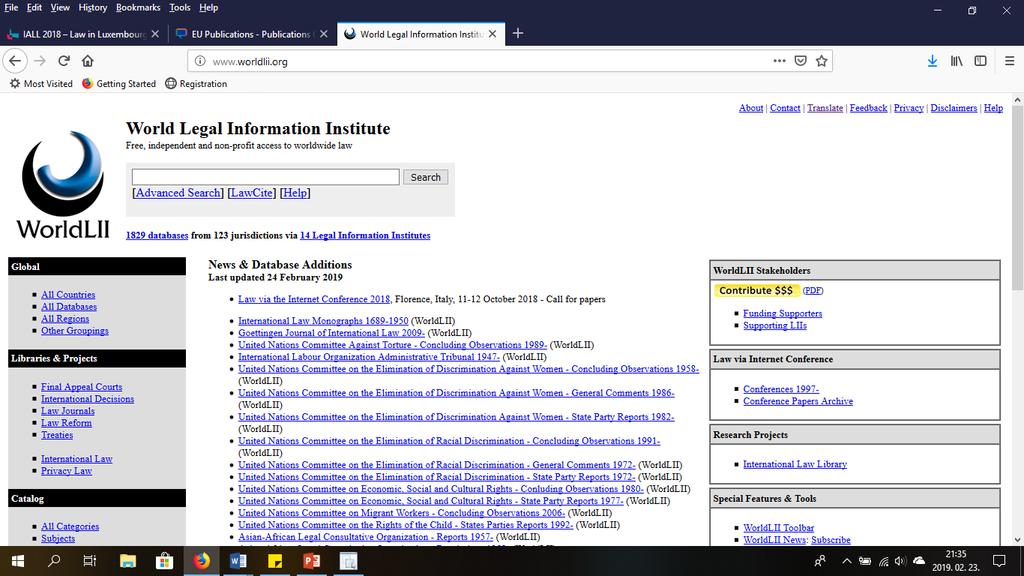Open the Edit menu
The width and height of the screenshot is (1024, 576).
click(x=34, y=7)
